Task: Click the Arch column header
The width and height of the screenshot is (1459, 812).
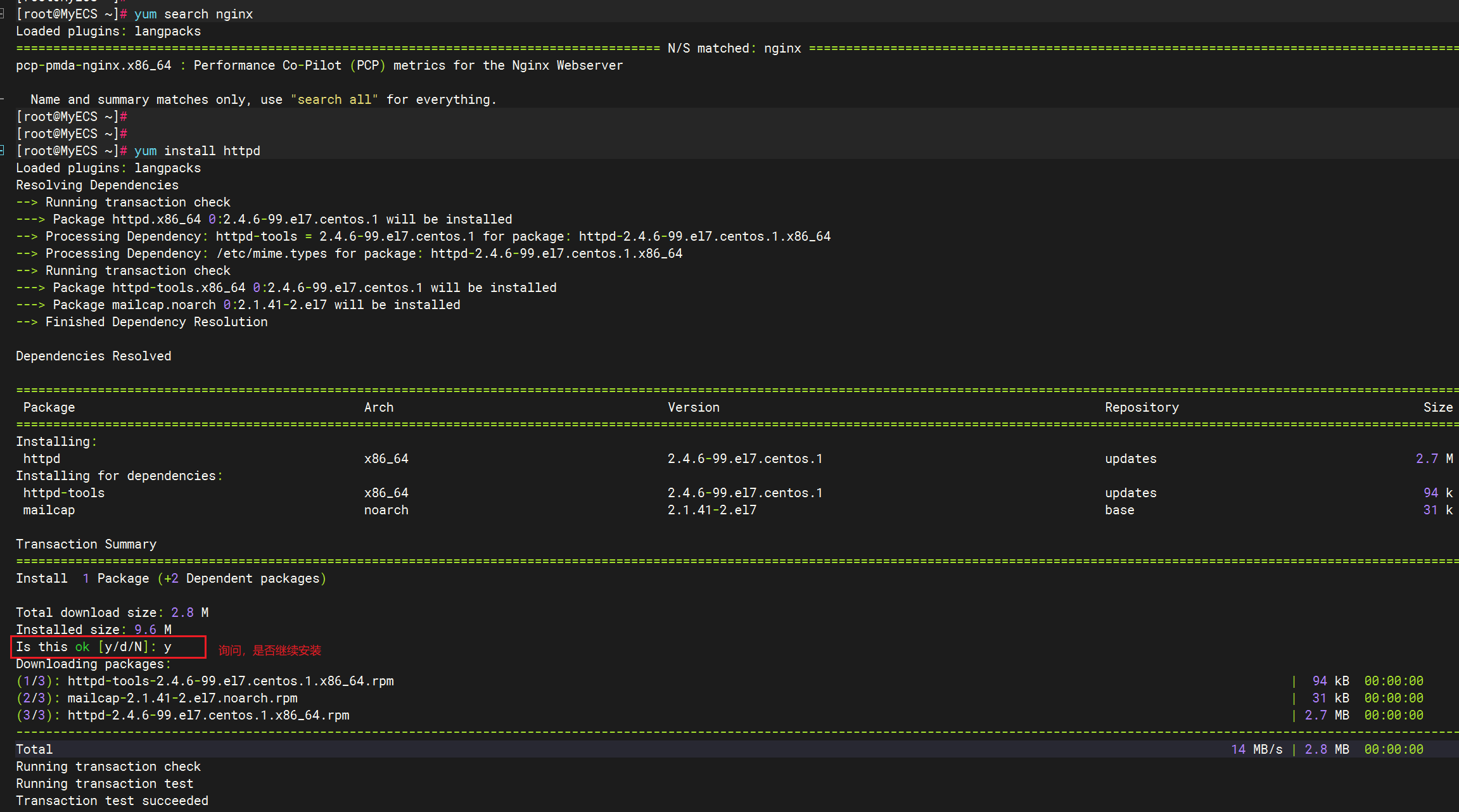Action: pyautogui.click(x=379, y=407)
